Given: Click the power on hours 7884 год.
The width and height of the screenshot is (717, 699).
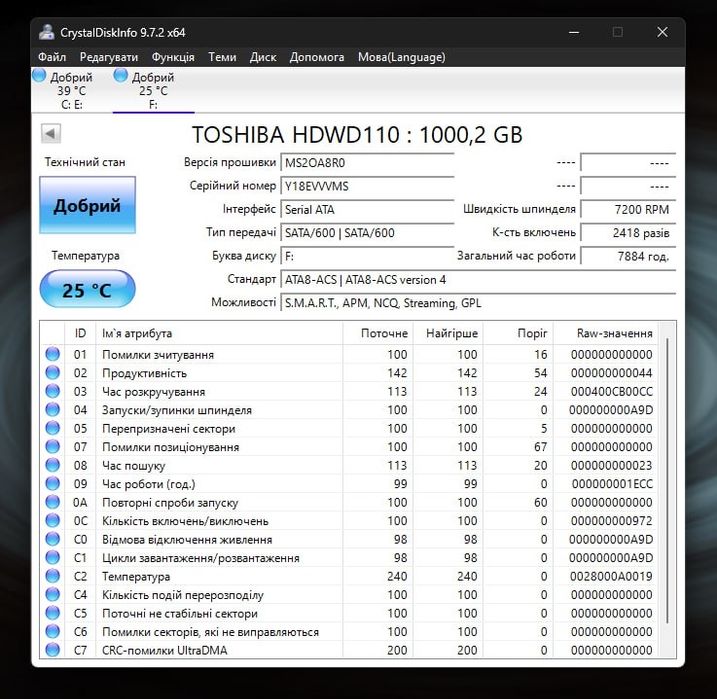Looking at the screenshot, I should point(628,256).
